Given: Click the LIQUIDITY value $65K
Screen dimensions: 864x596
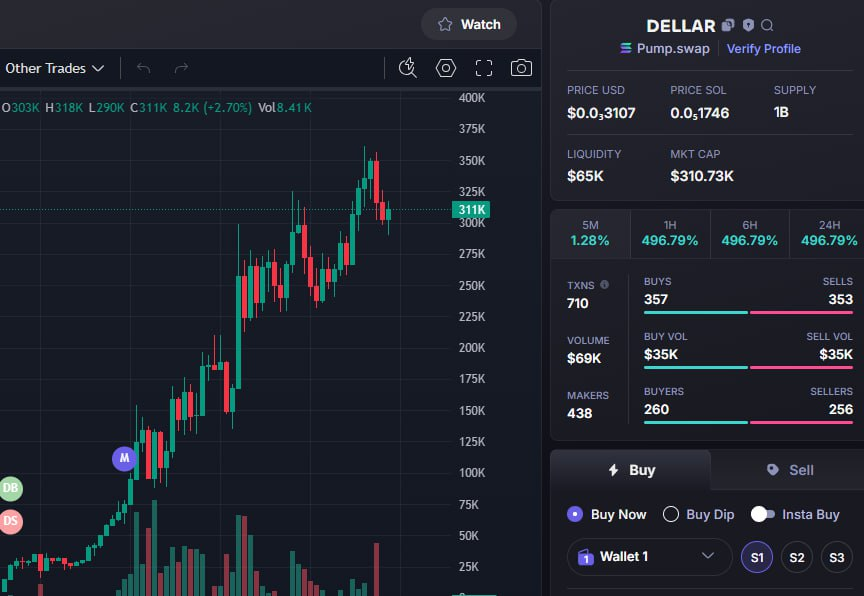Looking at the screenshot, I should (585, 176).
